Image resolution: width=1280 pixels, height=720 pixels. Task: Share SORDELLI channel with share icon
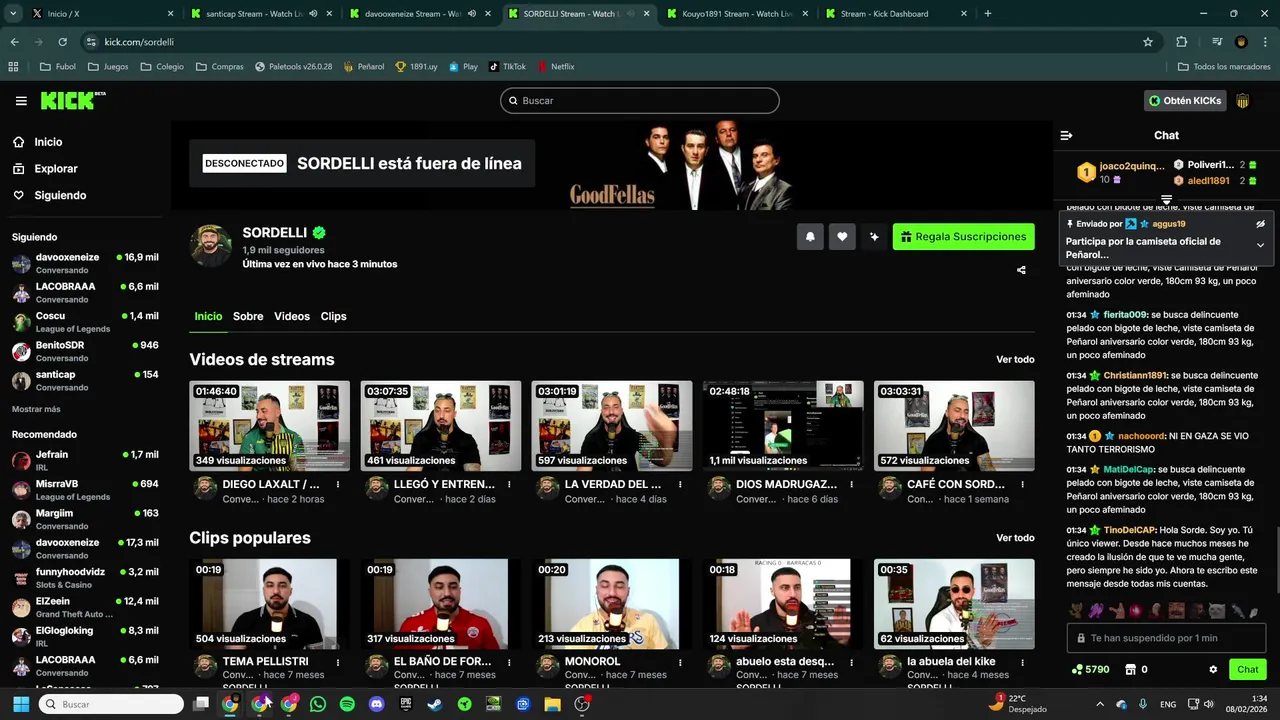tap(1021, 270)
